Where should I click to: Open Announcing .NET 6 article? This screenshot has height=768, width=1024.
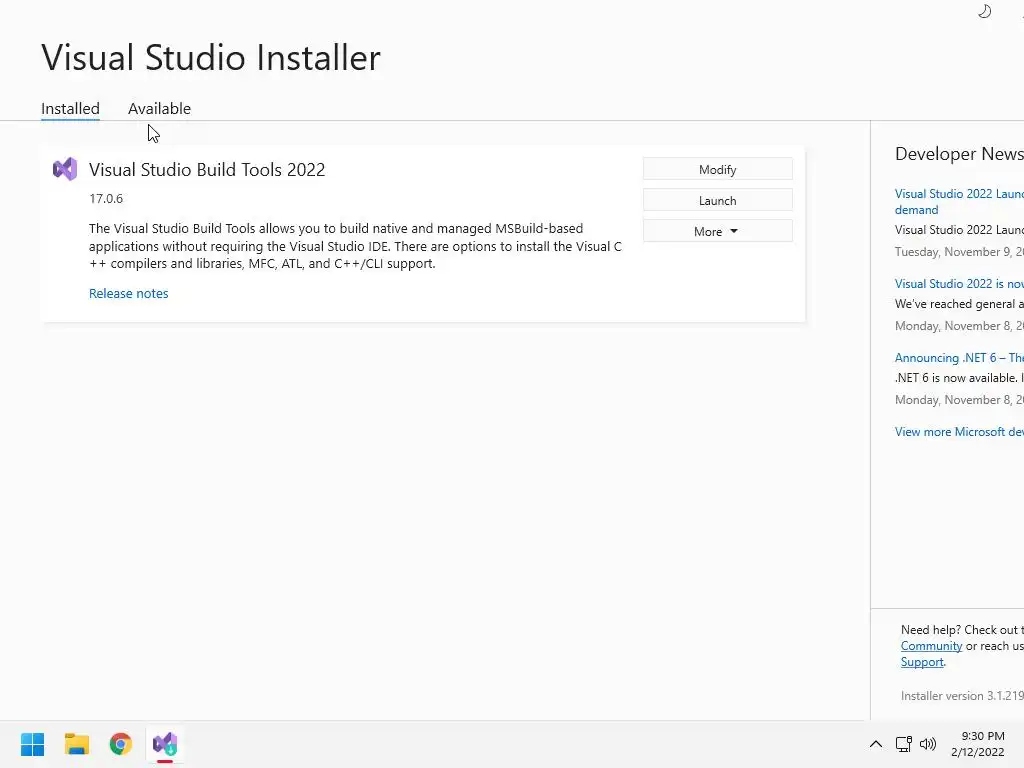(x=959, y=357)
